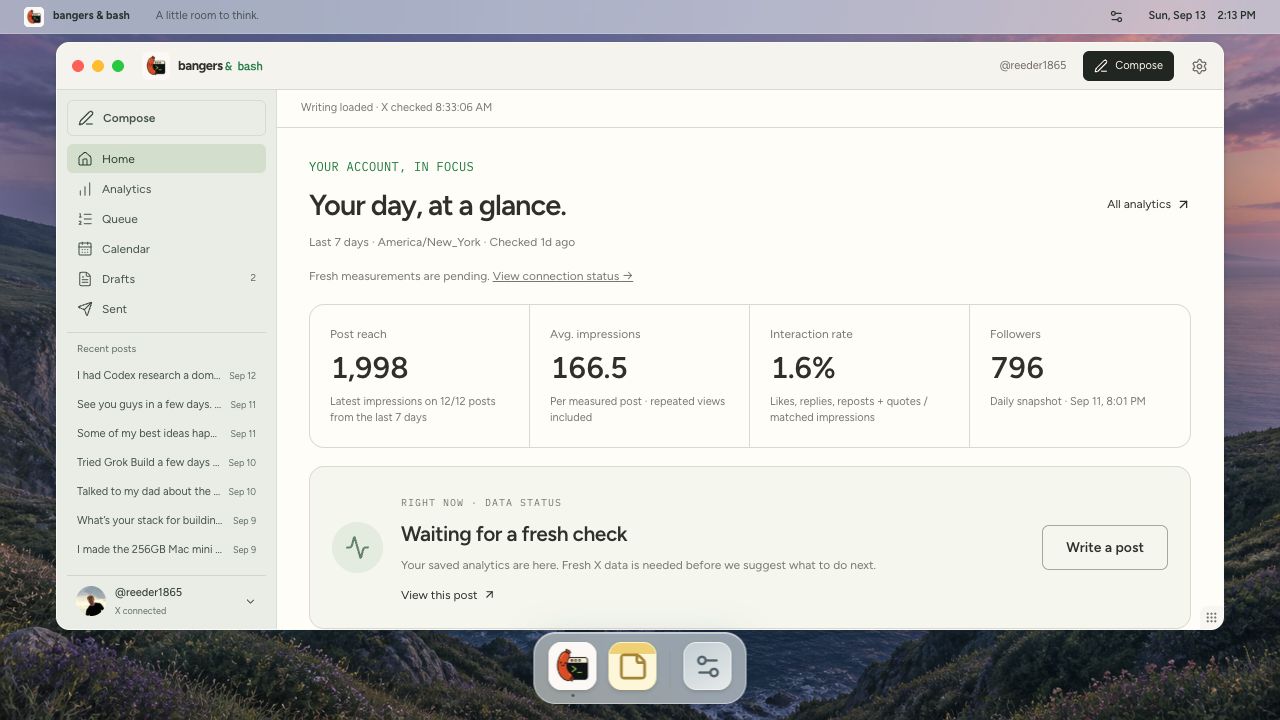Image resolution: width=1280 pixels, height=720 pixels.
Task: Open the All analytics link
Action: pyautogui.click(x=1148, y=204)
